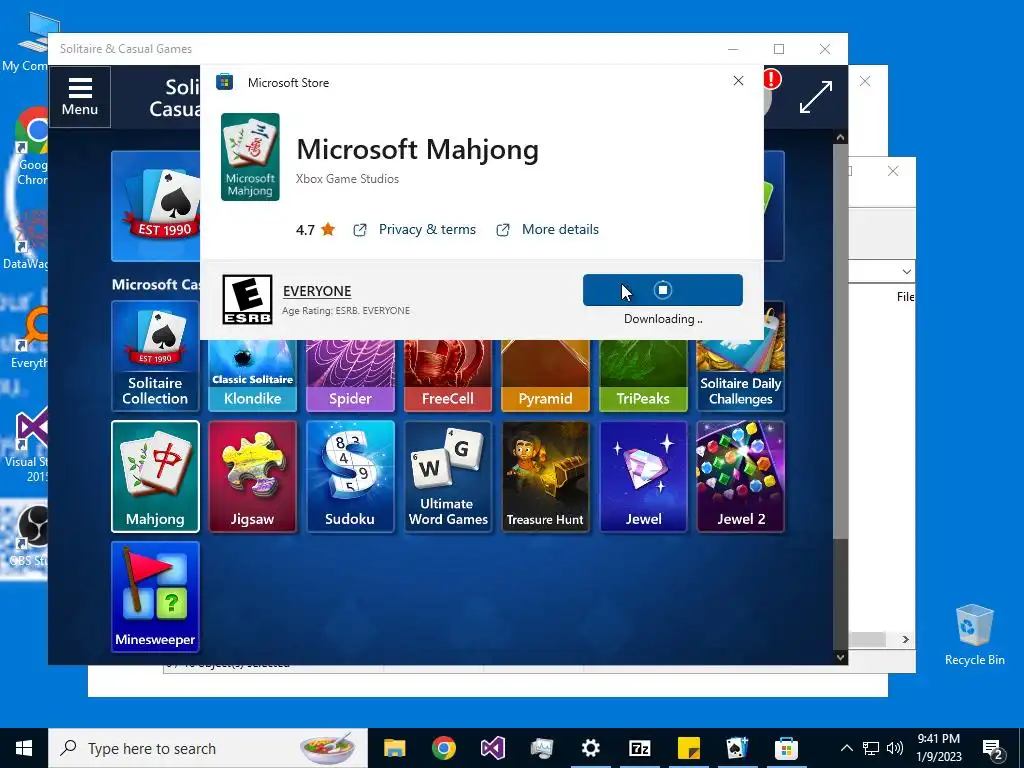The image size is (1024, 768).
Task: Click the Microsoft Store logo icon
Action: [225, 82]
